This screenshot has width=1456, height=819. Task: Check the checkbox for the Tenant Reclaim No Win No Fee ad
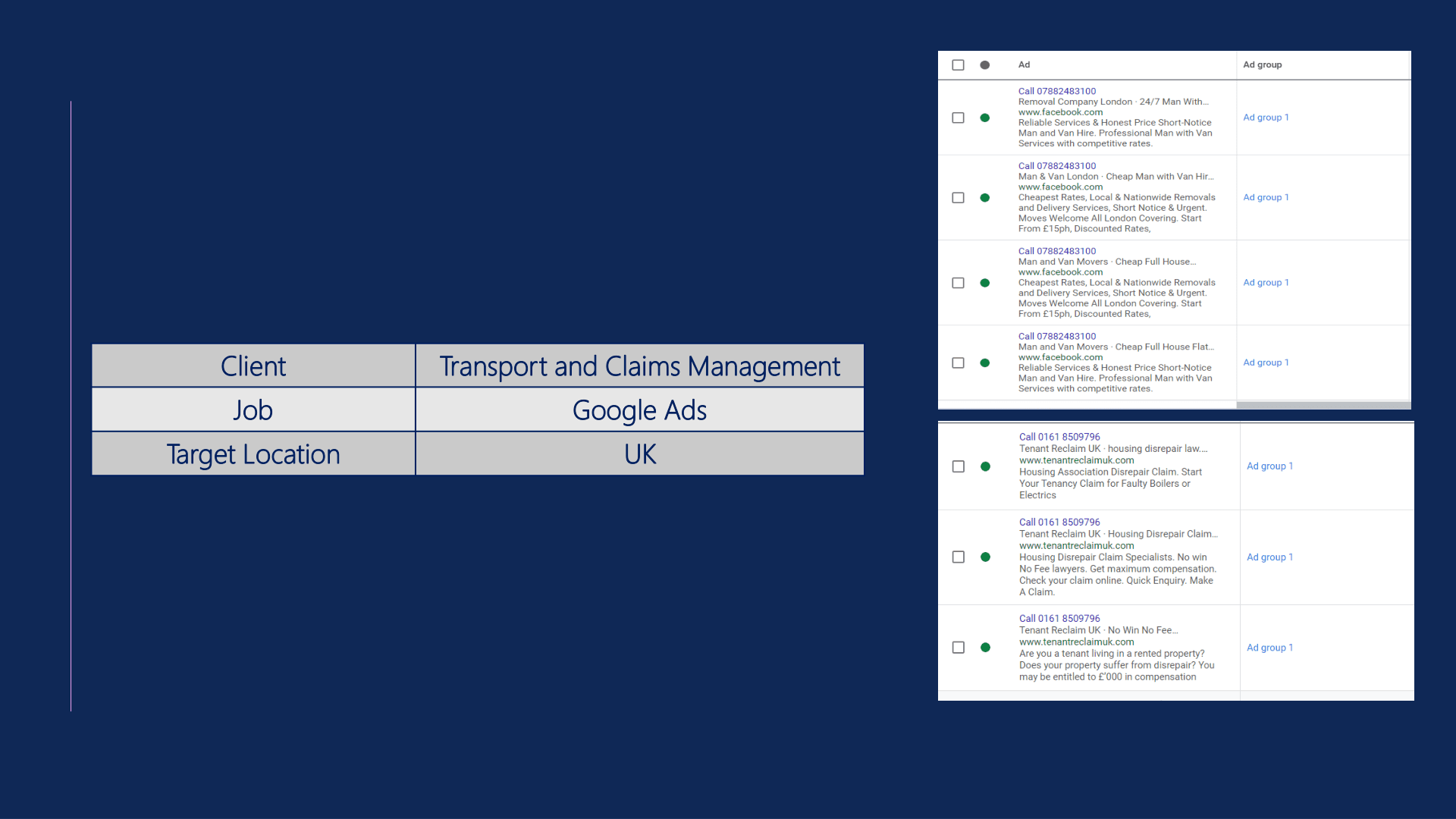point(958,648)
